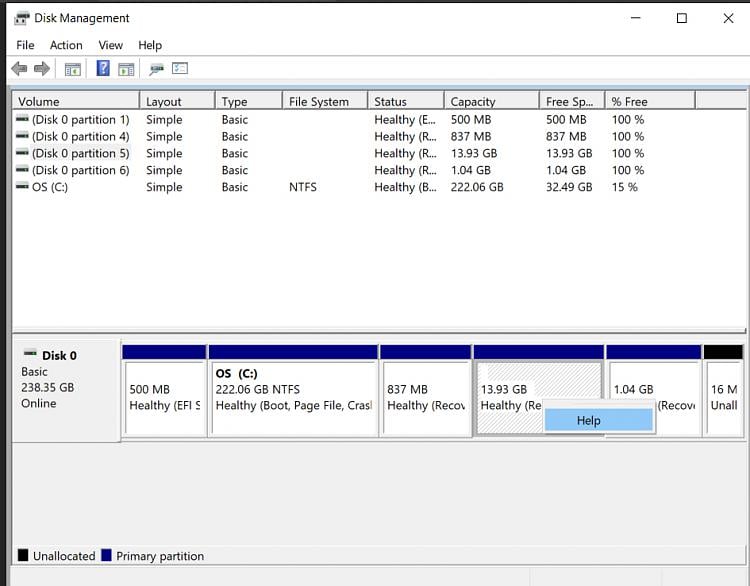
Task: Click Show/Hide Action Pane toolbar icon
Action: coord(126,69)
